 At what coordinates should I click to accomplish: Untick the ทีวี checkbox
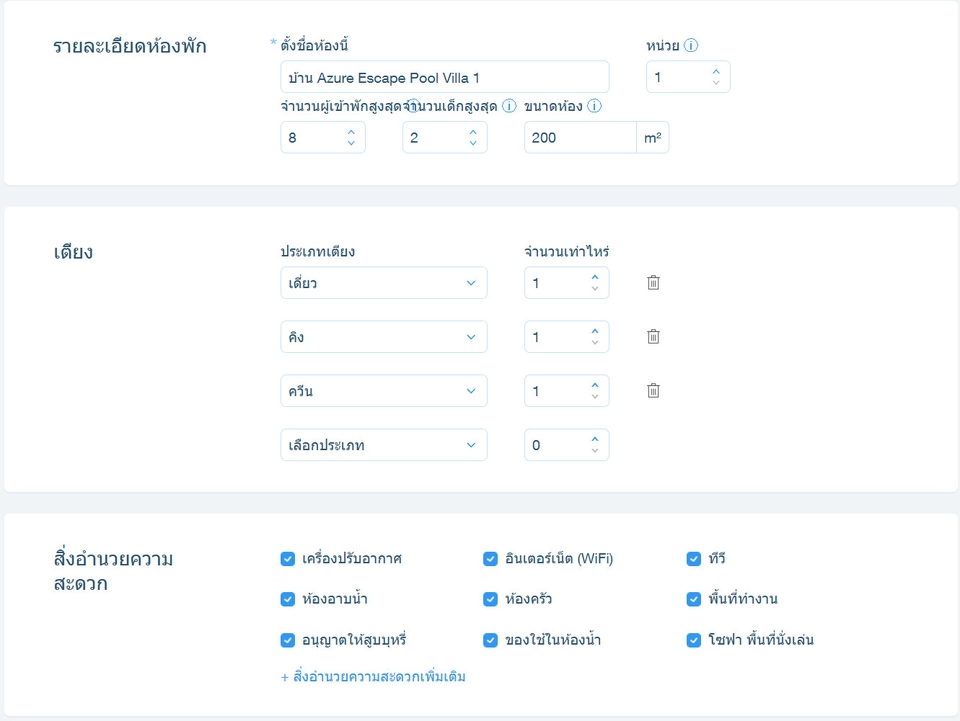tap(693, 559)
